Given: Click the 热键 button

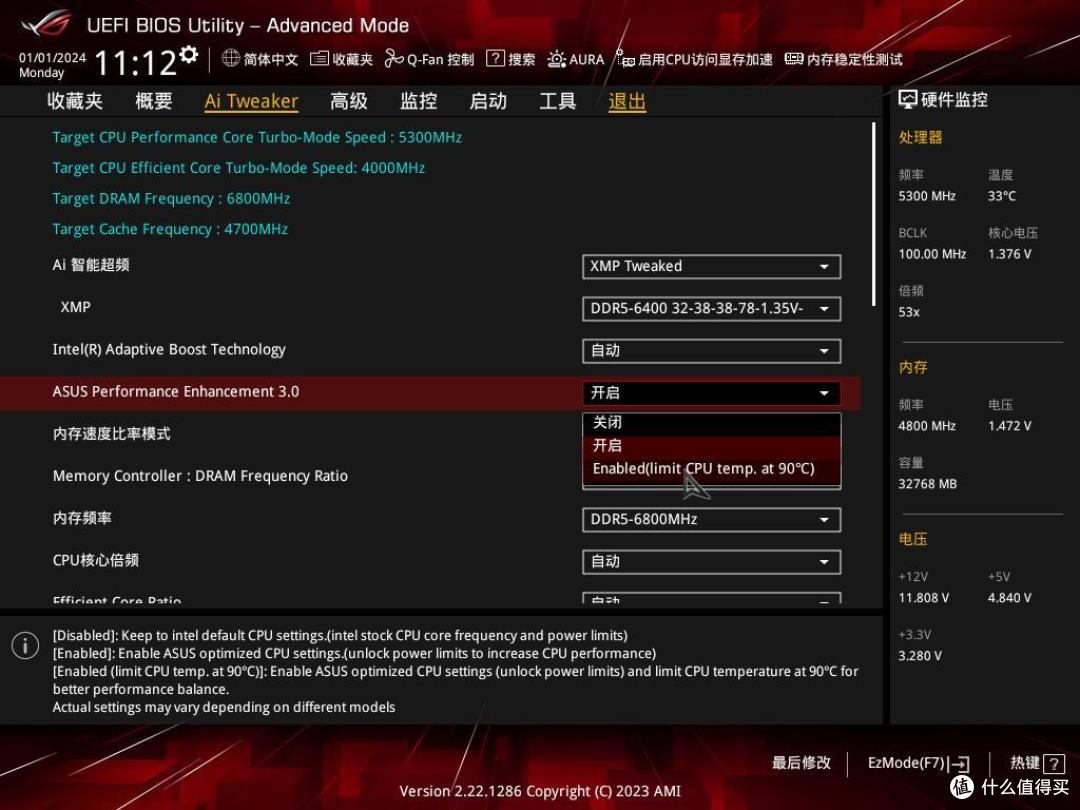Looking at the screenshot, I should pyautogui.click(x=1037, y=763).
